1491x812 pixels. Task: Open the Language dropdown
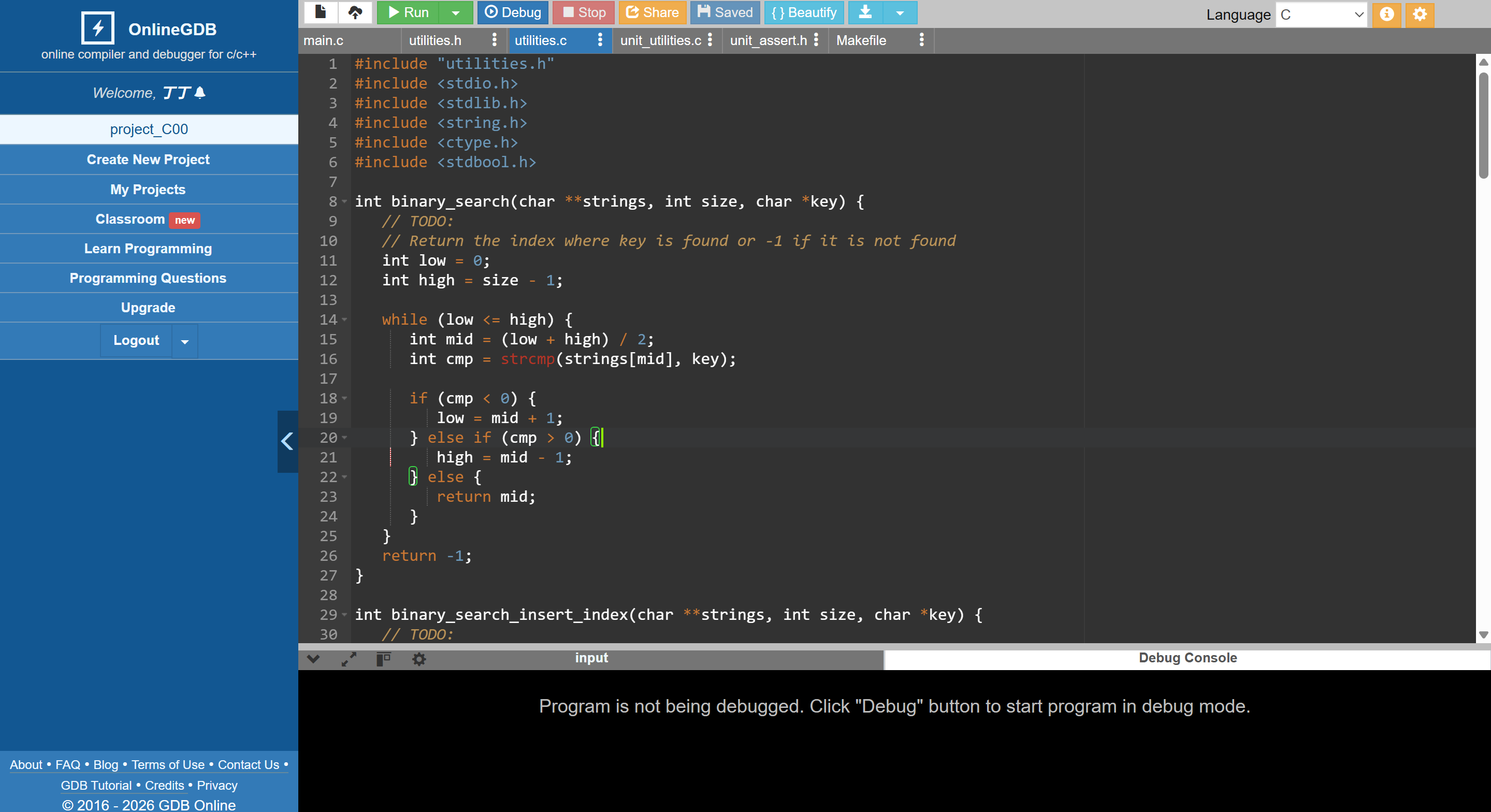(1322, 15)
